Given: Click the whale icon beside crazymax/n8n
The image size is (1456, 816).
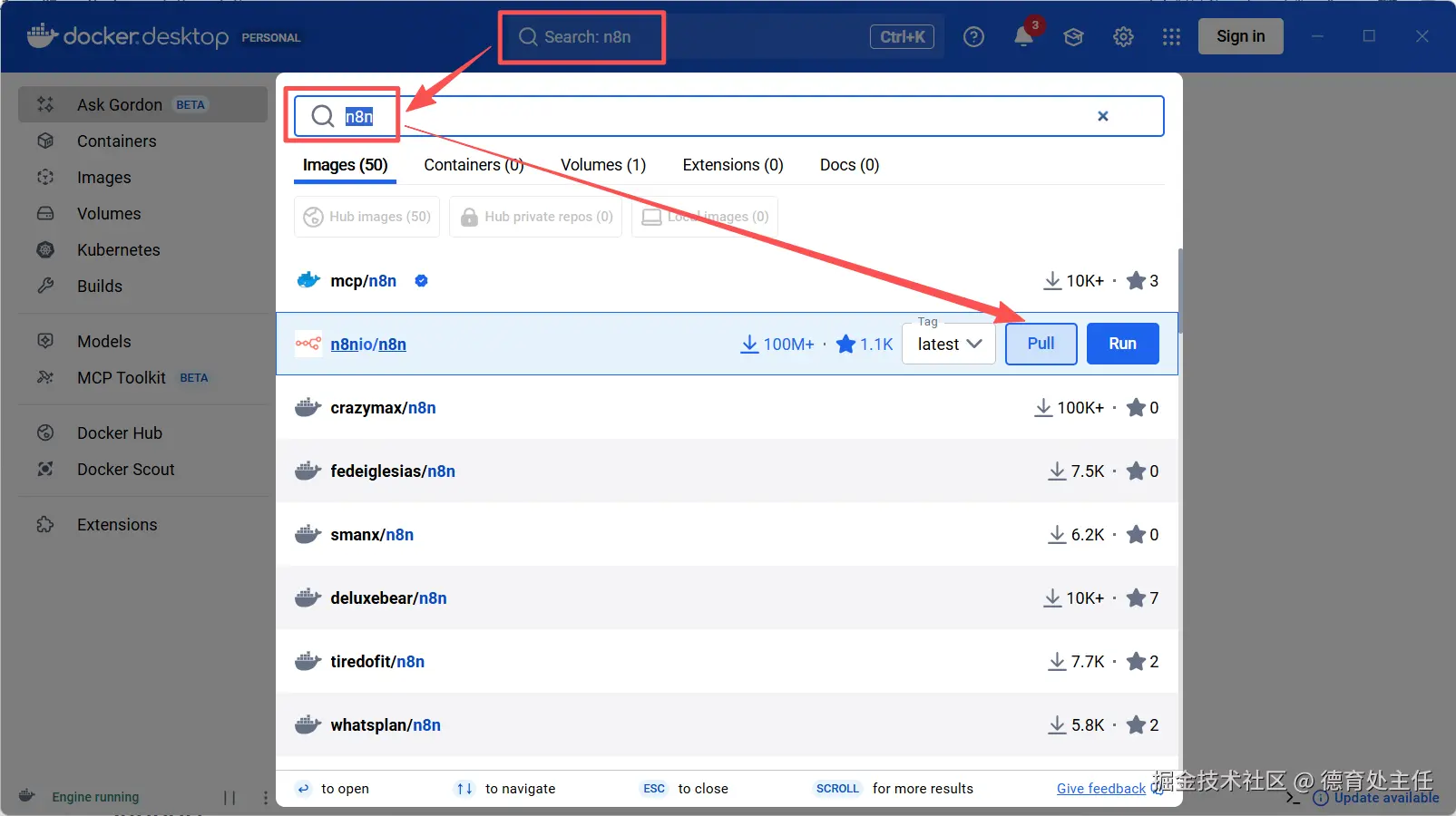Looking at the screenshot, I should (x=308, y=407).
